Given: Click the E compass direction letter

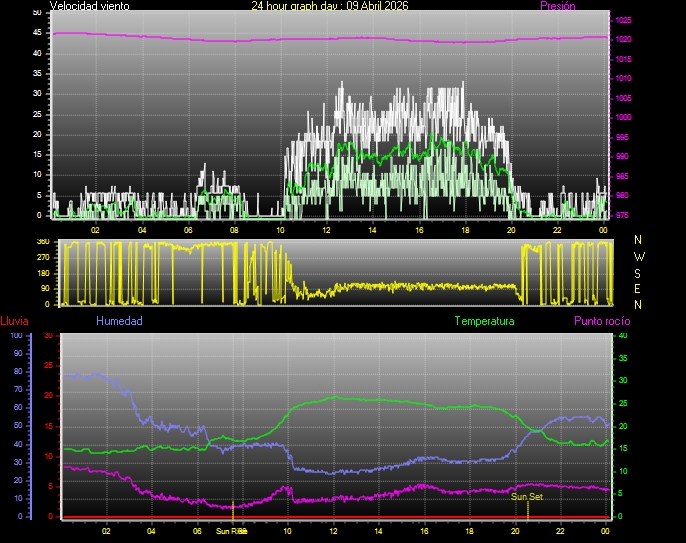Looking at the screenshot, I should [639, 288].
